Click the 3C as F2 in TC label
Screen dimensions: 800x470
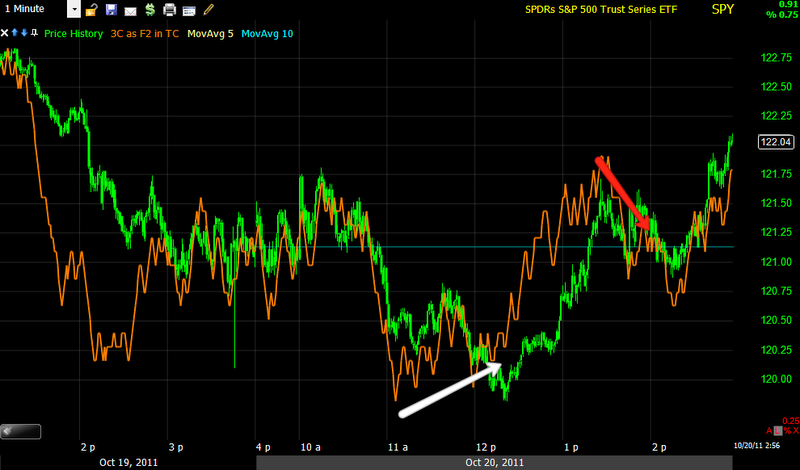(145, 34)
